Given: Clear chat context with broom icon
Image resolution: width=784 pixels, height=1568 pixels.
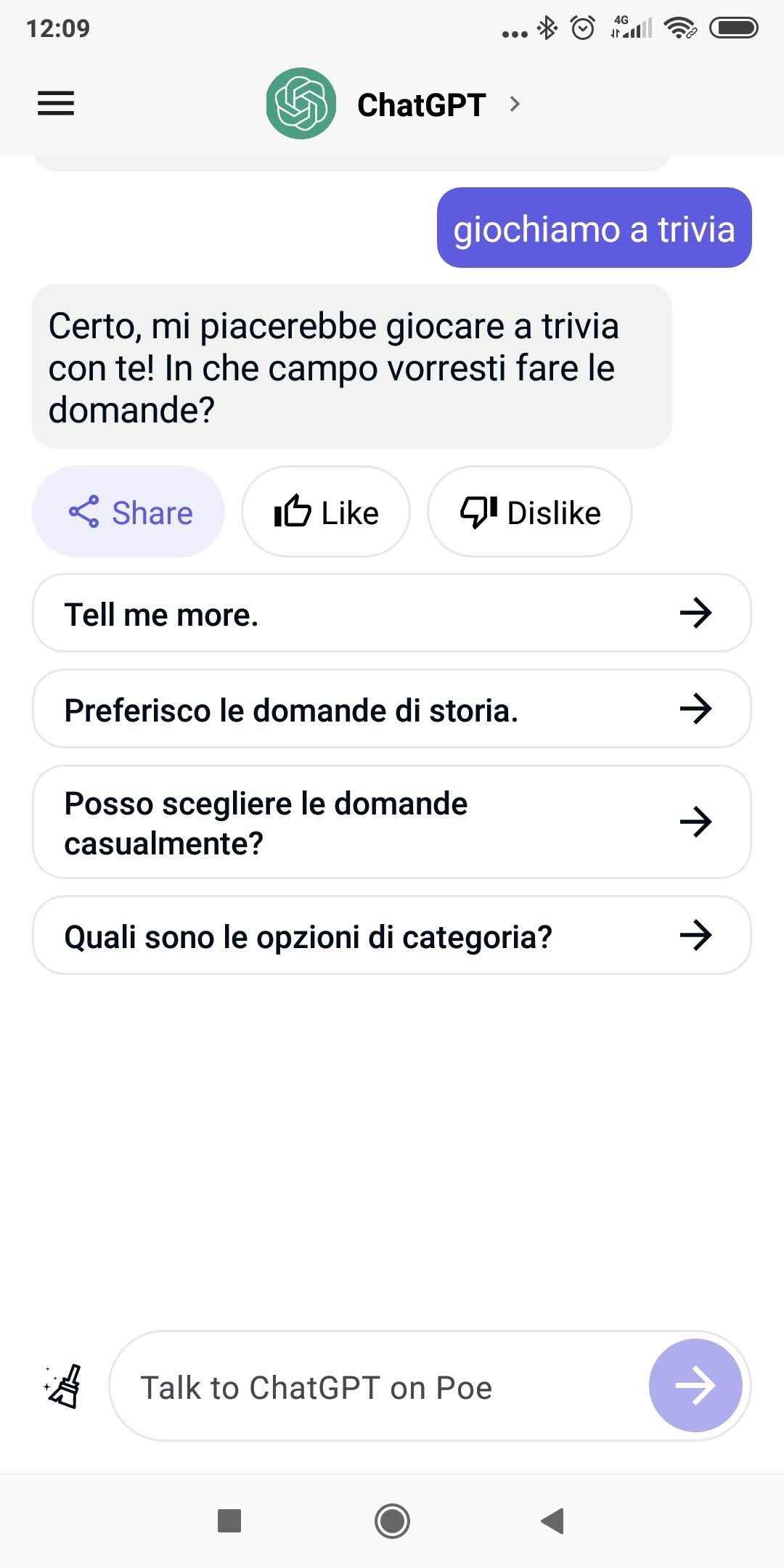Looking at the screenshot, I should (63, 1387).
